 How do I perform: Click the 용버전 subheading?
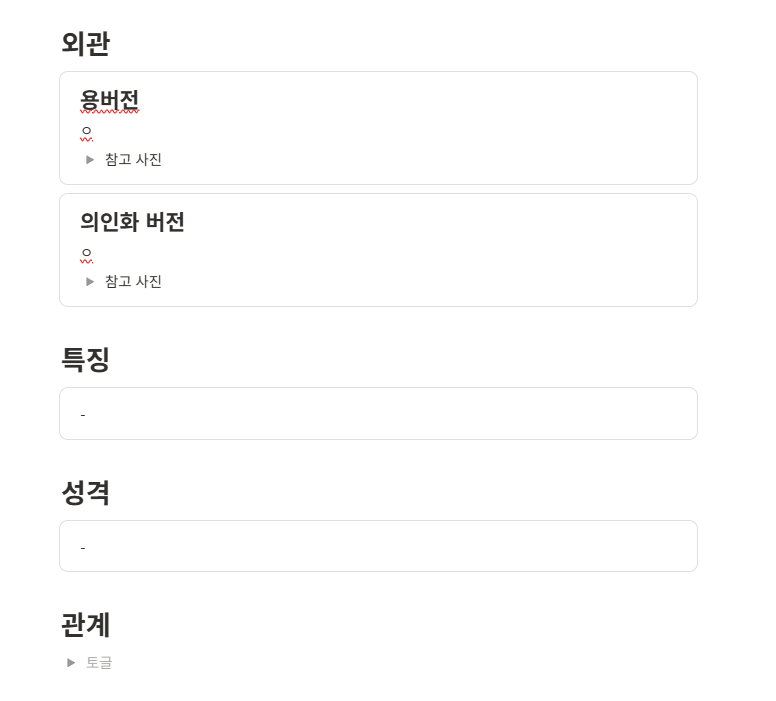coord(109,100)
